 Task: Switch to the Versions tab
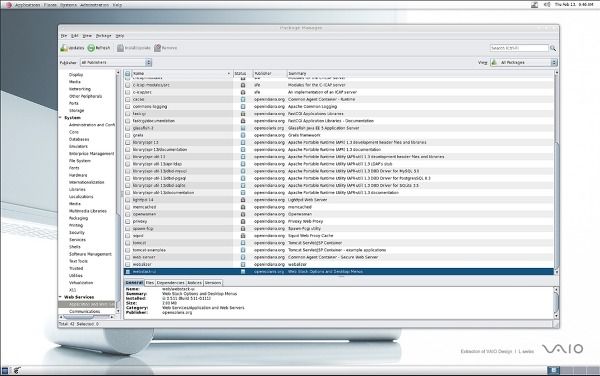[213, 283]
